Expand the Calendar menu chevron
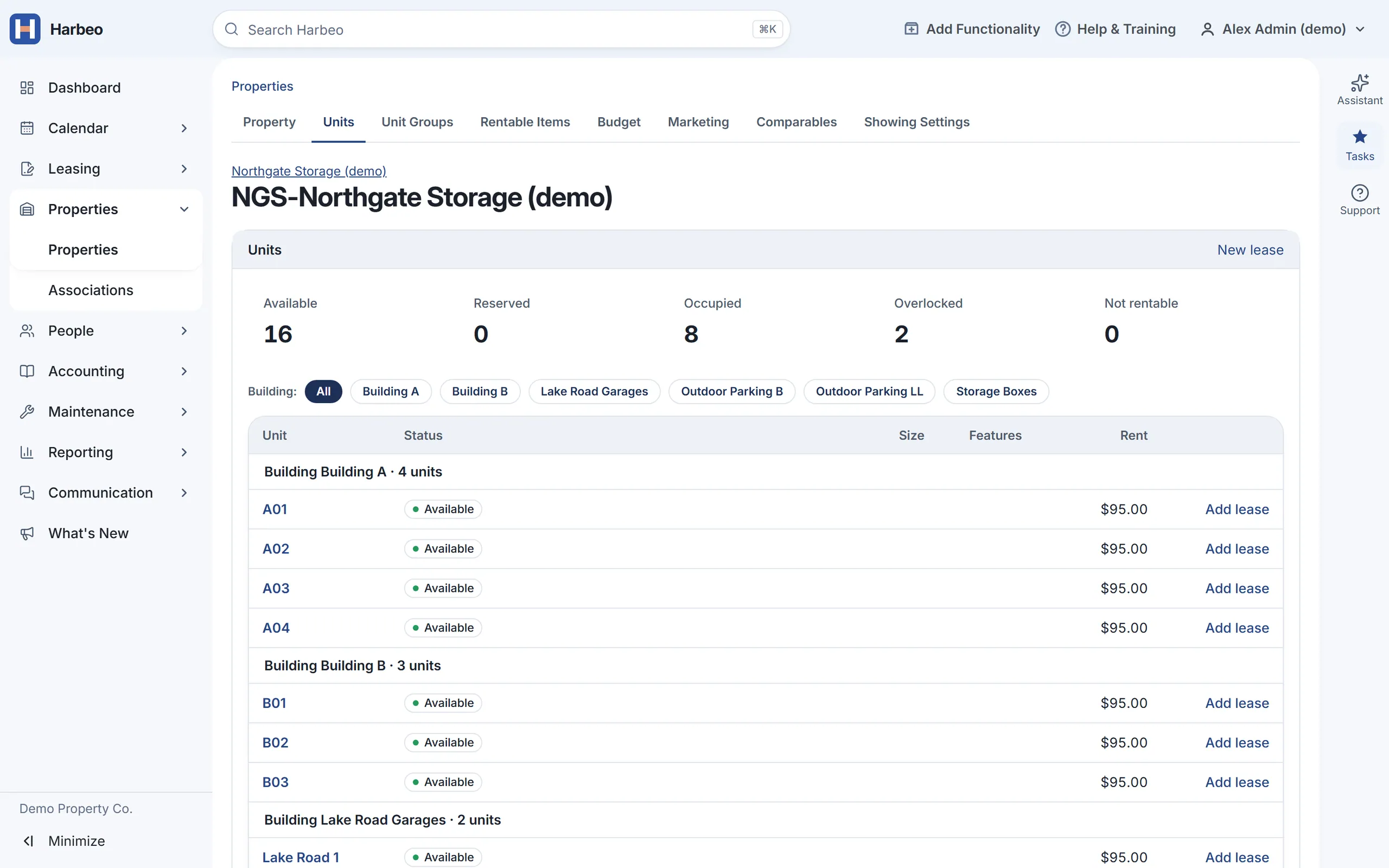This screenshot has height=868, width=1389. (184, 128)
